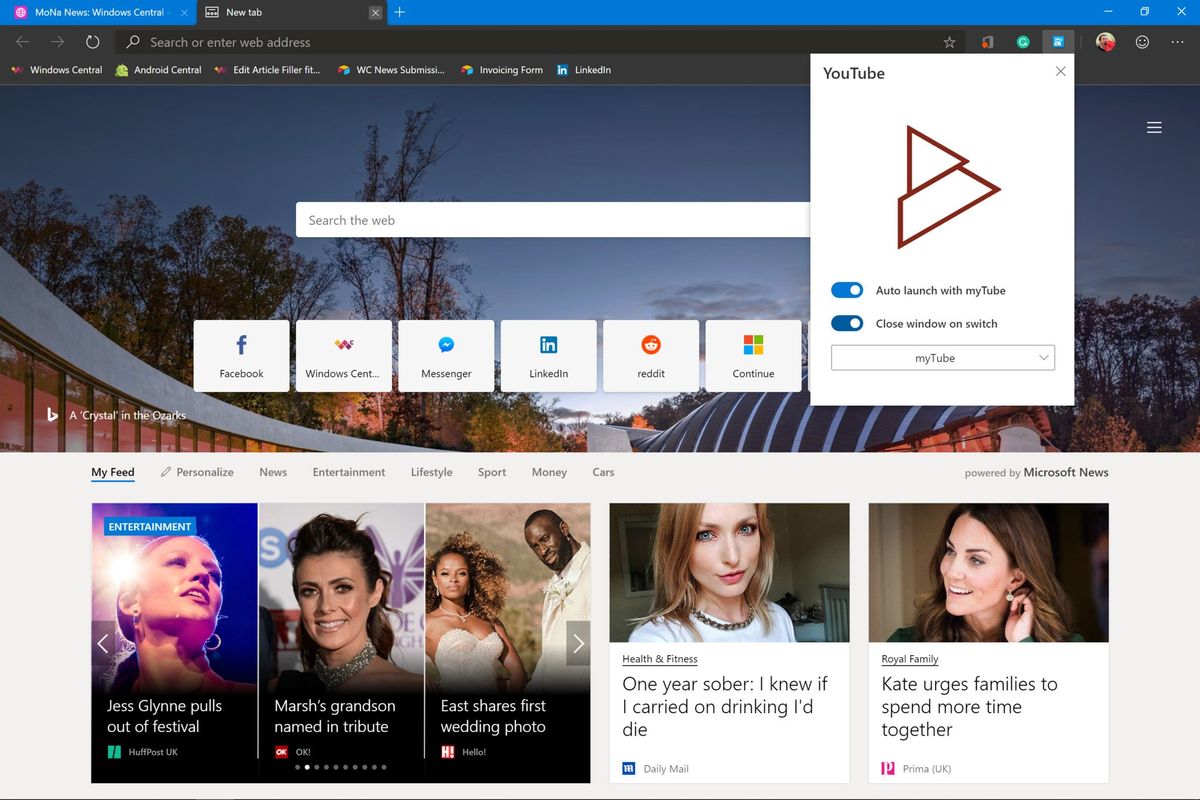Disable Auto launch with myTube

[x=847, y=290]
